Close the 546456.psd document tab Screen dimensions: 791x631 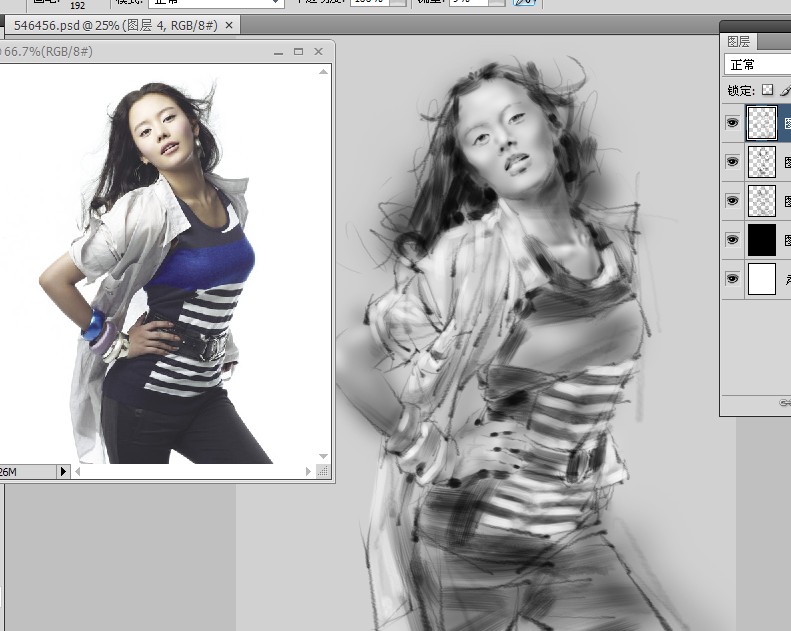click(x=229, y=25)
